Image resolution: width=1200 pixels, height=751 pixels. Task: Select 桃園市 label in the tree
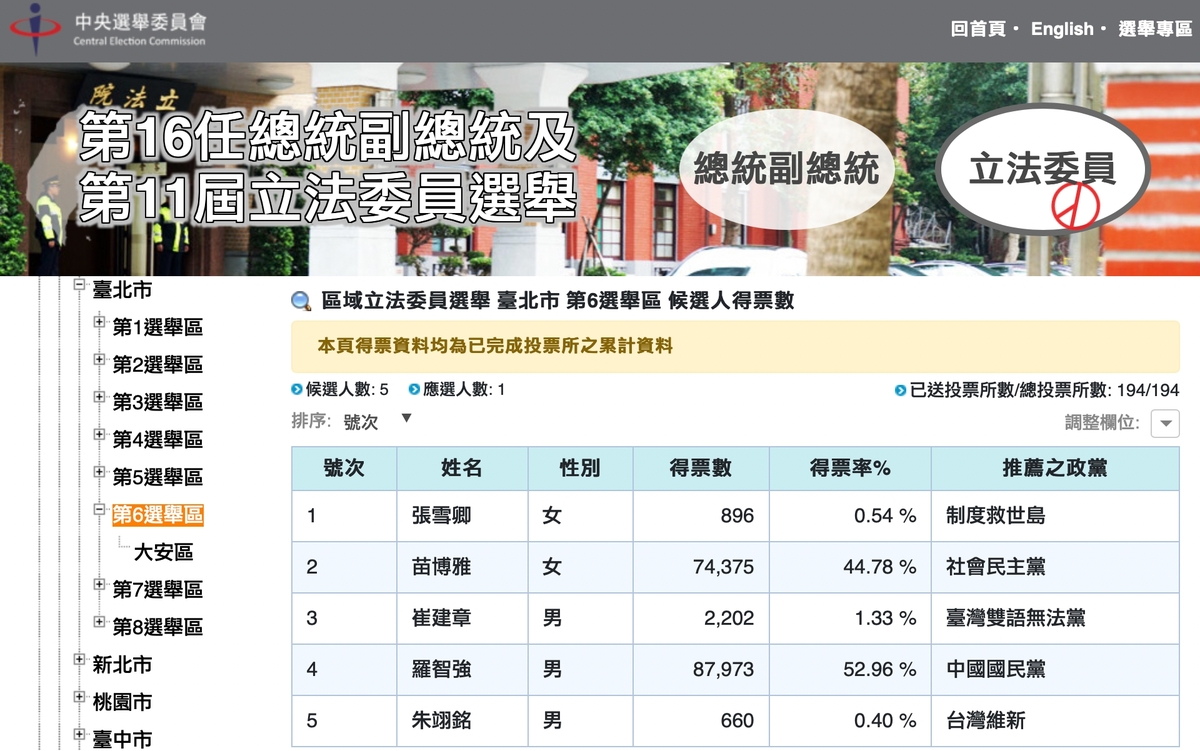point(122,702)
